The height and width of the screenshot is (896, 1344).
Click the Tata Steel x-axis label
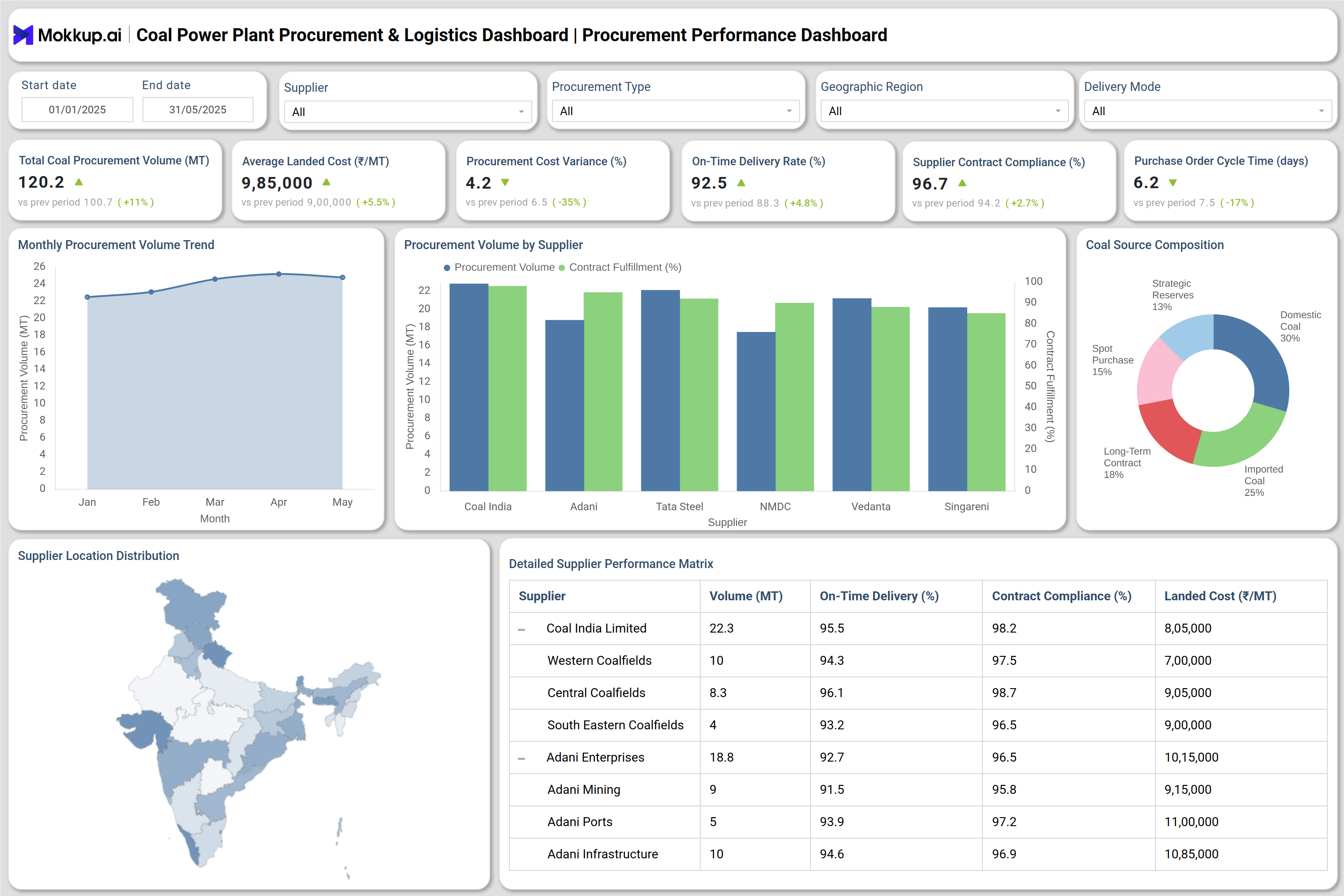click(x=680, y=506)
